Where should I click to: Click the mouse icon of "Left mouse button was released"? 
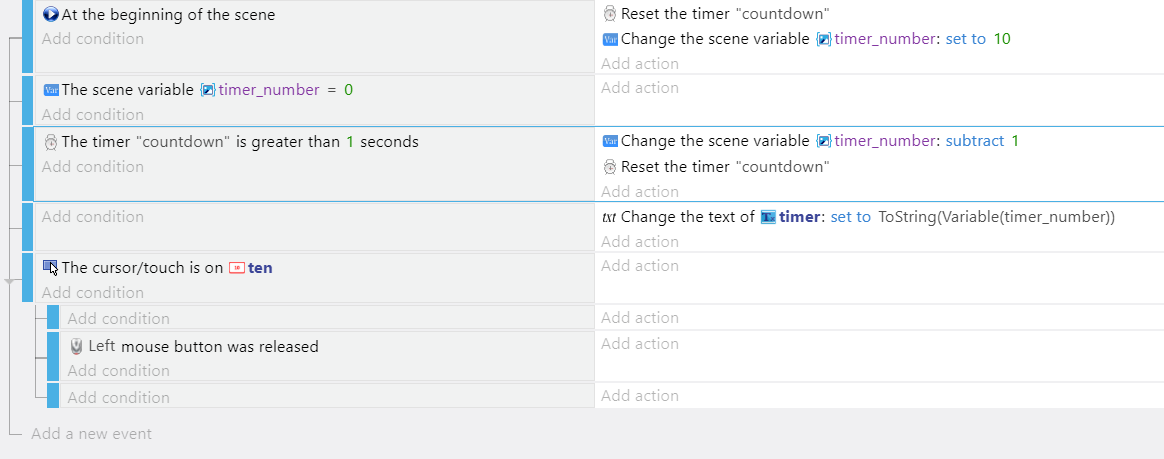(x=76, y=346)
